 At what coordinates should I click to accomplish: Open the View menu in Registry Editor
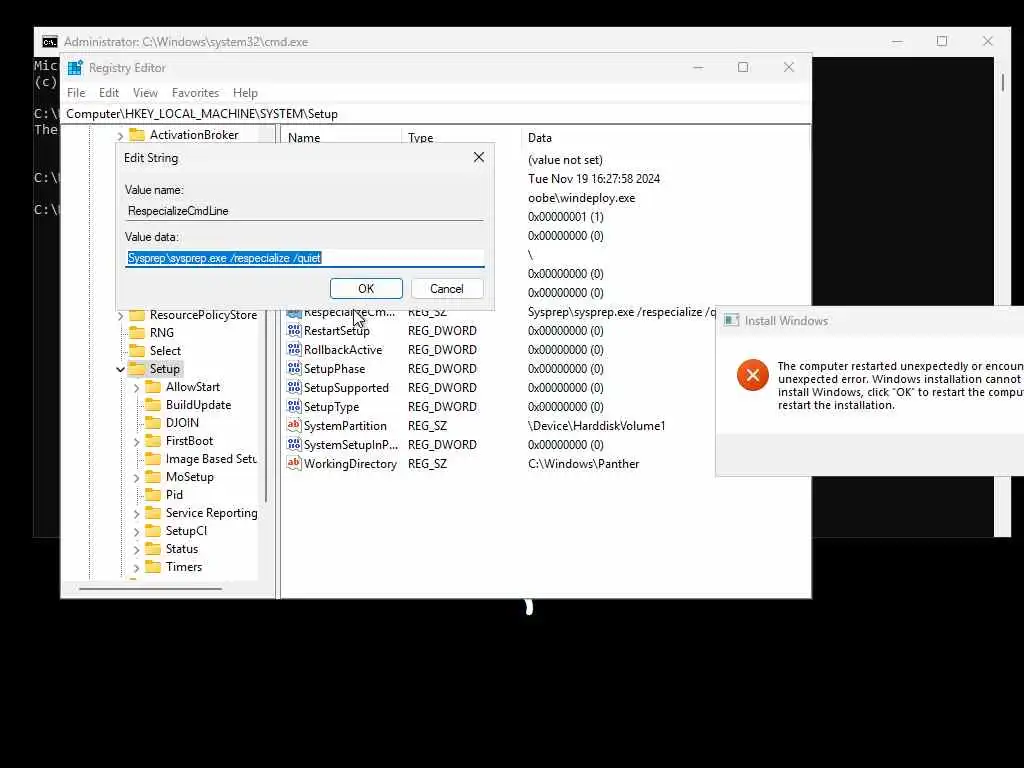145,93
